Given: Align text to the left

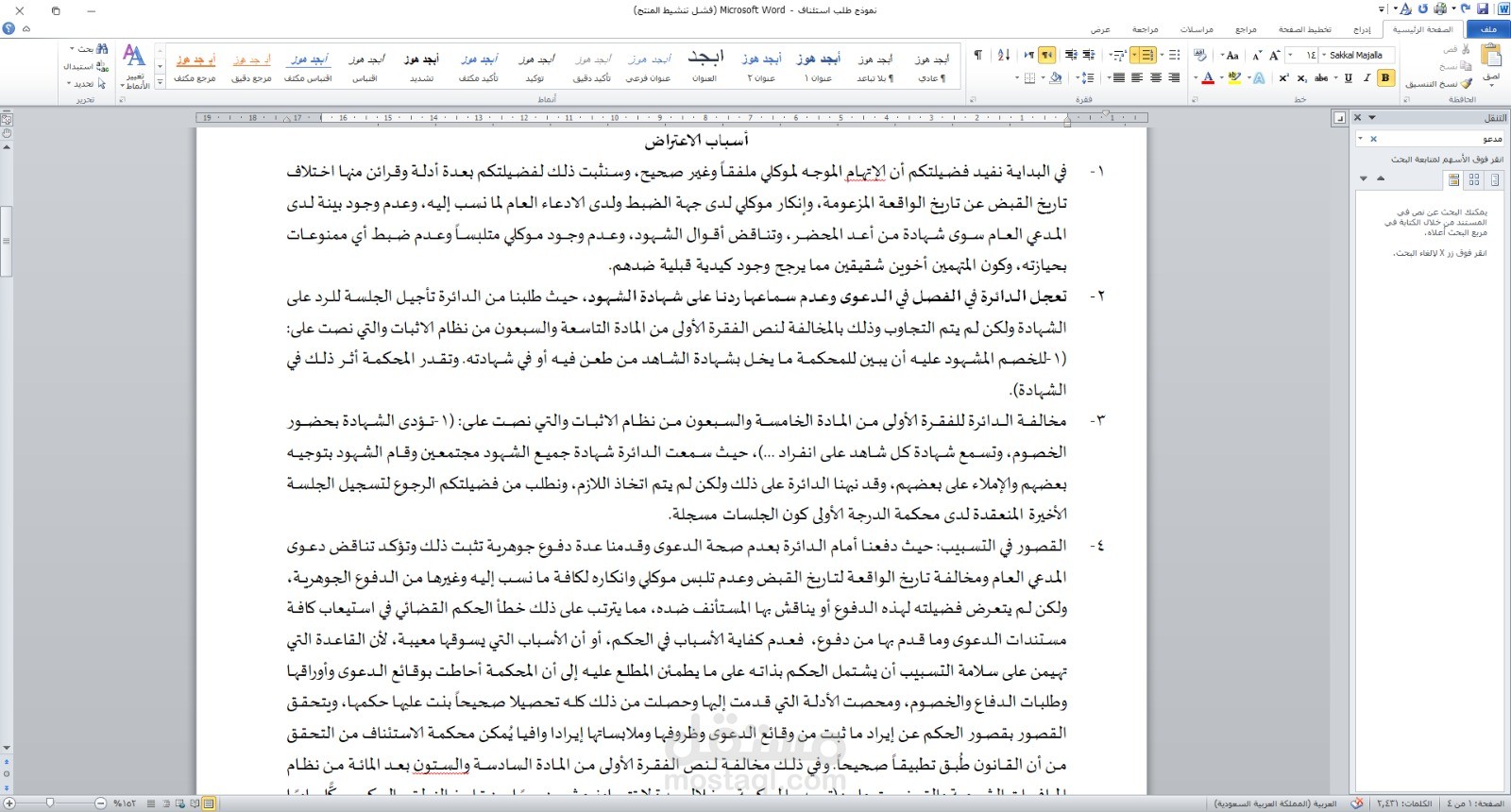Looking at the screenshot, I should click(1137, 78).
